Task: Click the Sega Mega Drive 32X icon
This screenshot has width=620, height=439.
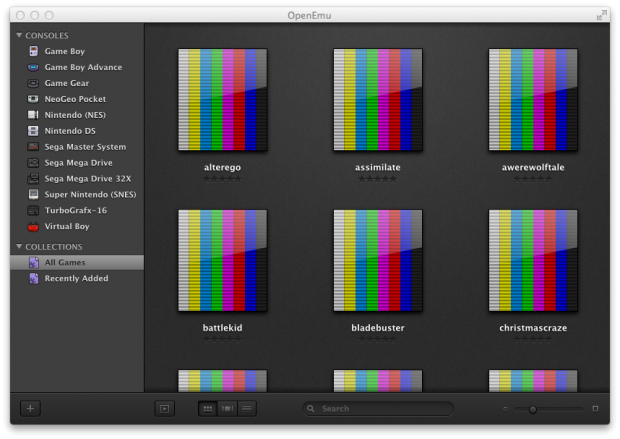Action: [33, 178]
